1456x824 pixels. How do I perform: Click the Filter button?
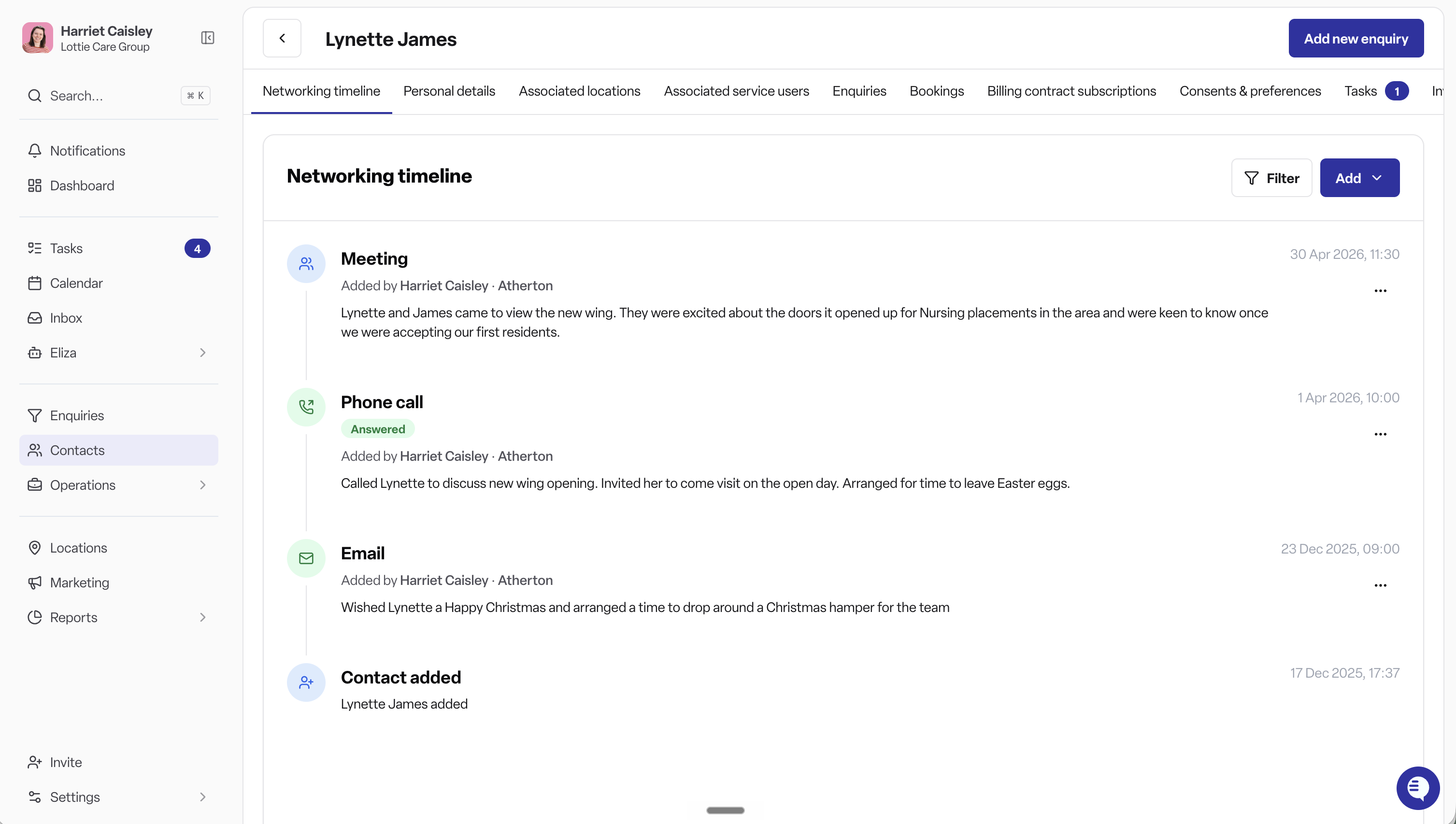[1271, 178]
